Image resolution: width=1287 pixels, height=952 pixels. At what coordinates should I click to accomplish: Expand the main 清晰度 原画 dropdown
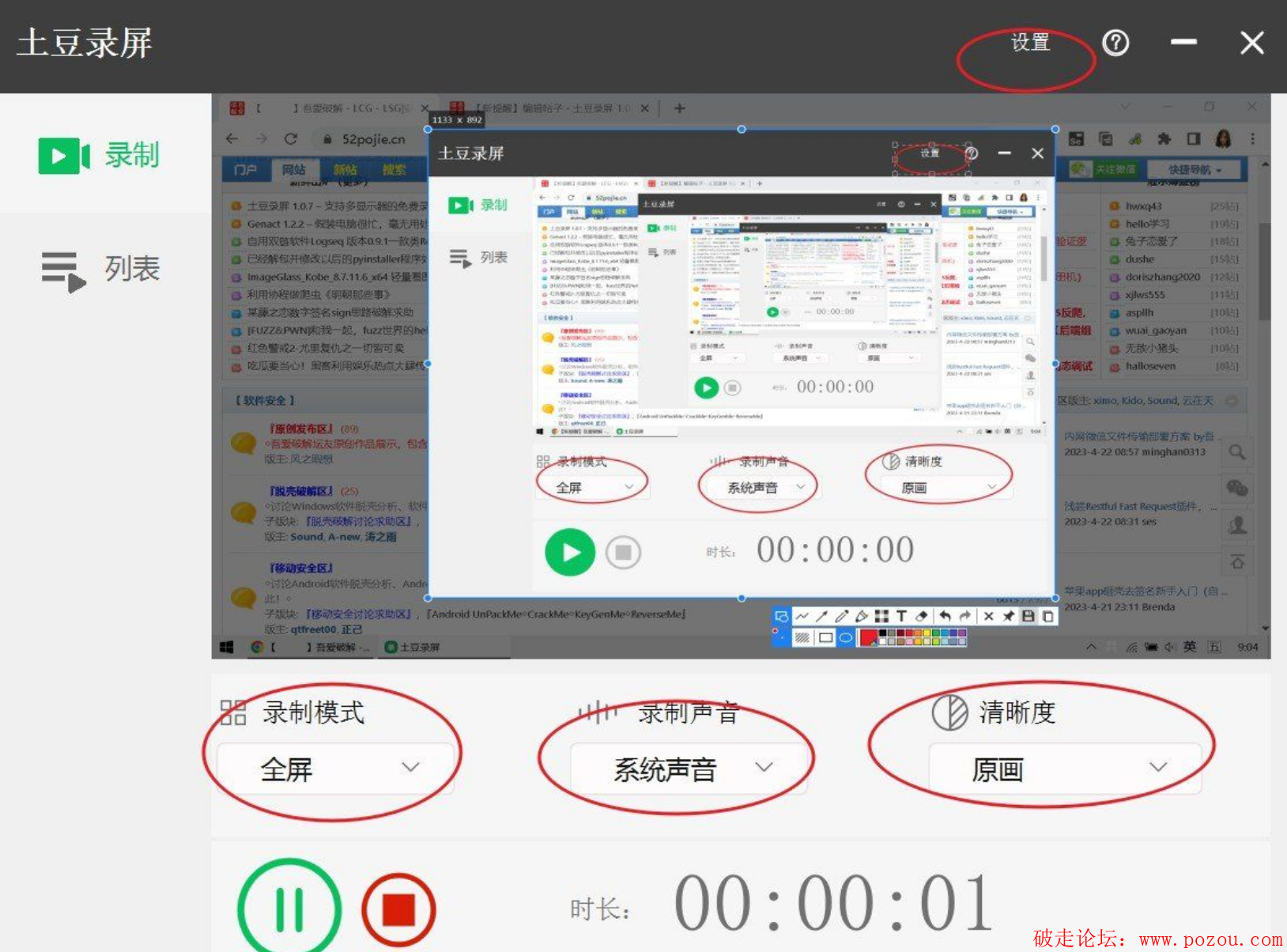pos(1064,768)
